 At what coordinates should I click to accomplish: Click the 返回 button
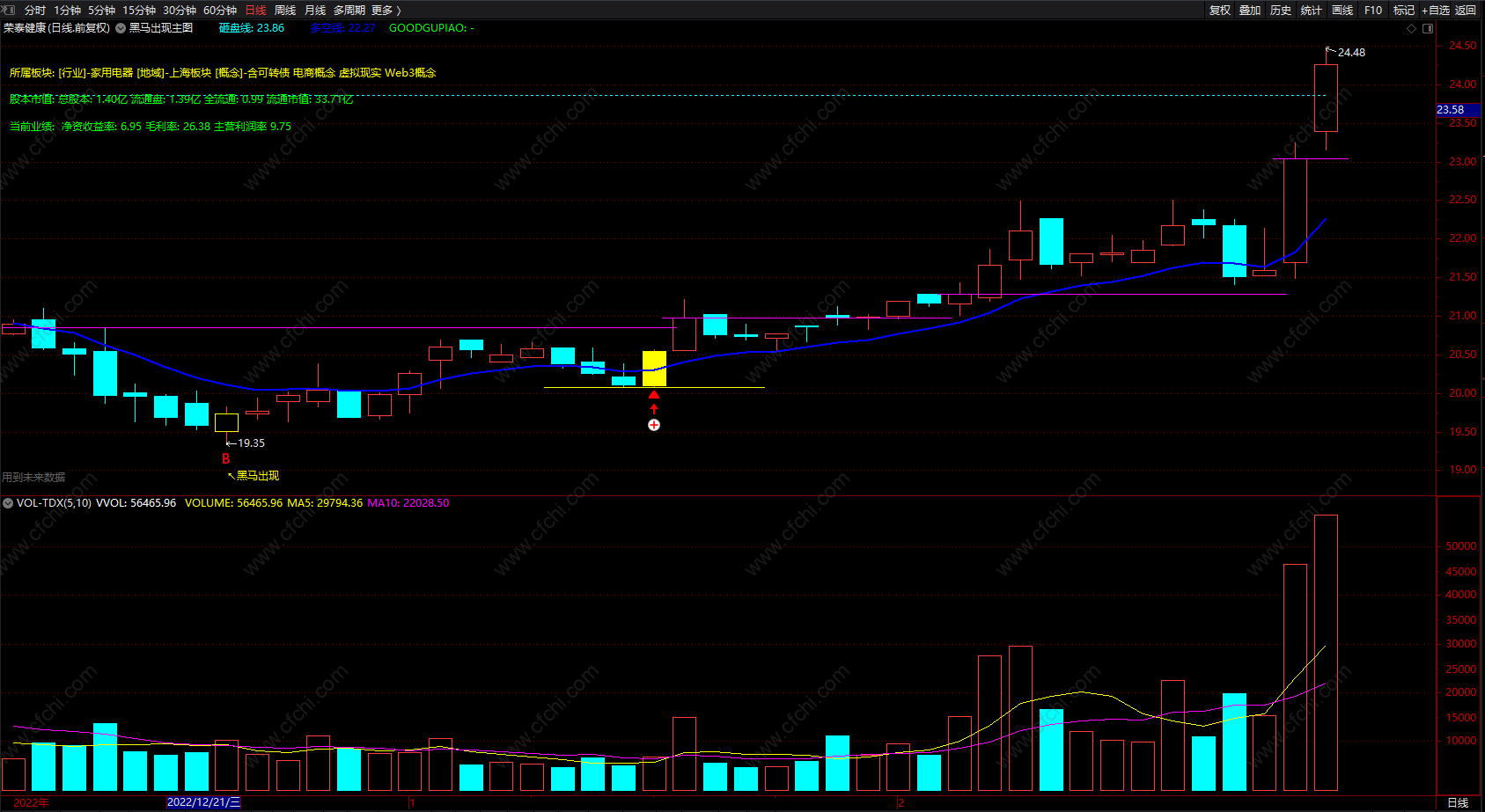(1466, 11)
